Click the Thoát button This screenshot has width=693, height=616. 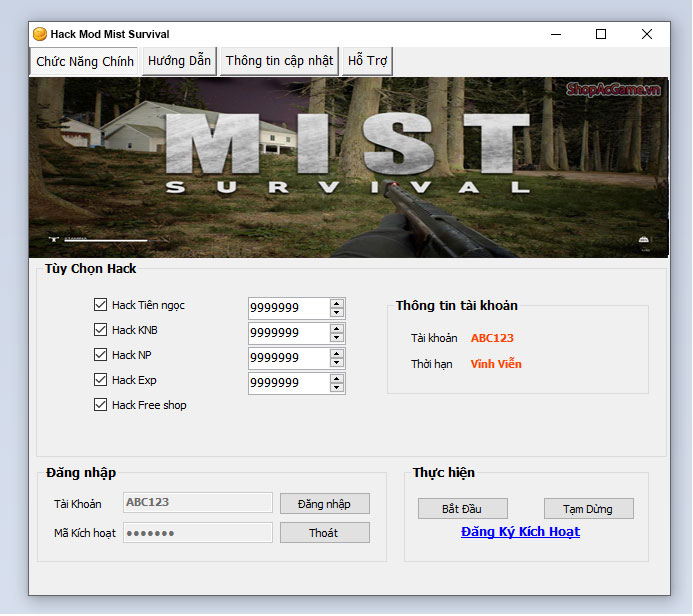tap(325, 533)
